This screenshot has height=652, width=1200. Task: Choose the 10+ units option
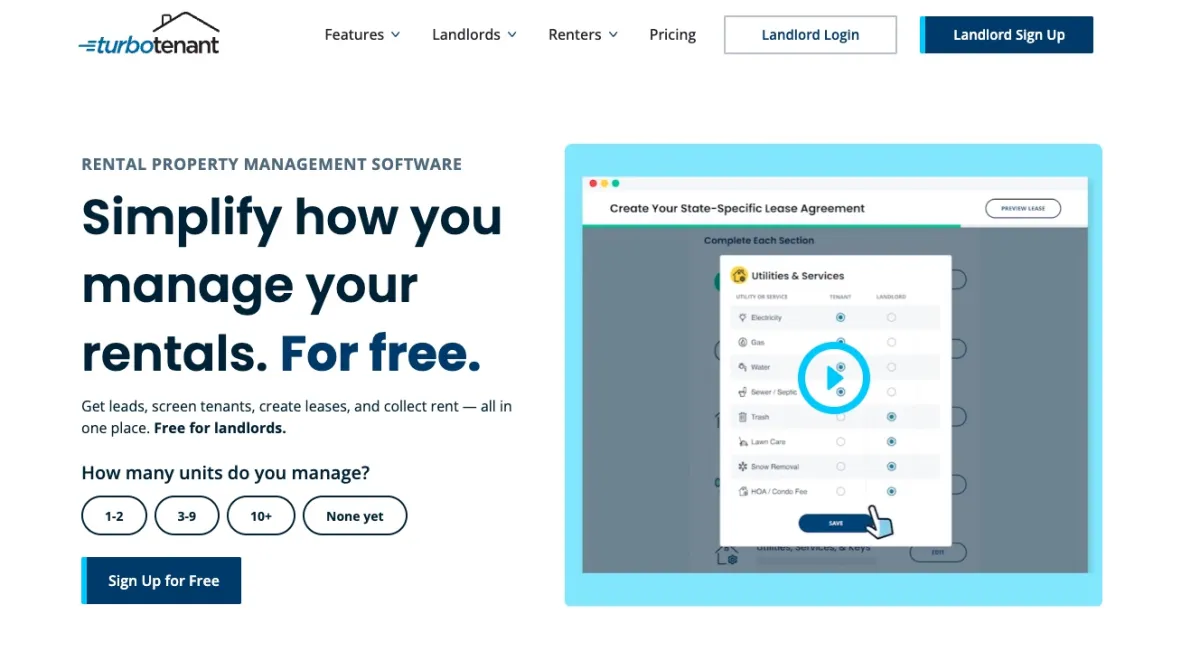[261, 516]
